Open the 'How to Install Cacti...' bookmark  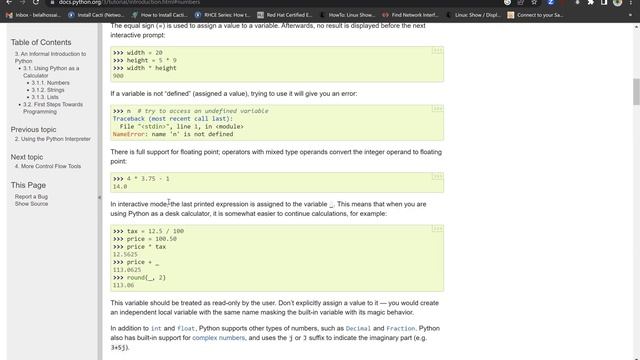[x=160, y=15]
